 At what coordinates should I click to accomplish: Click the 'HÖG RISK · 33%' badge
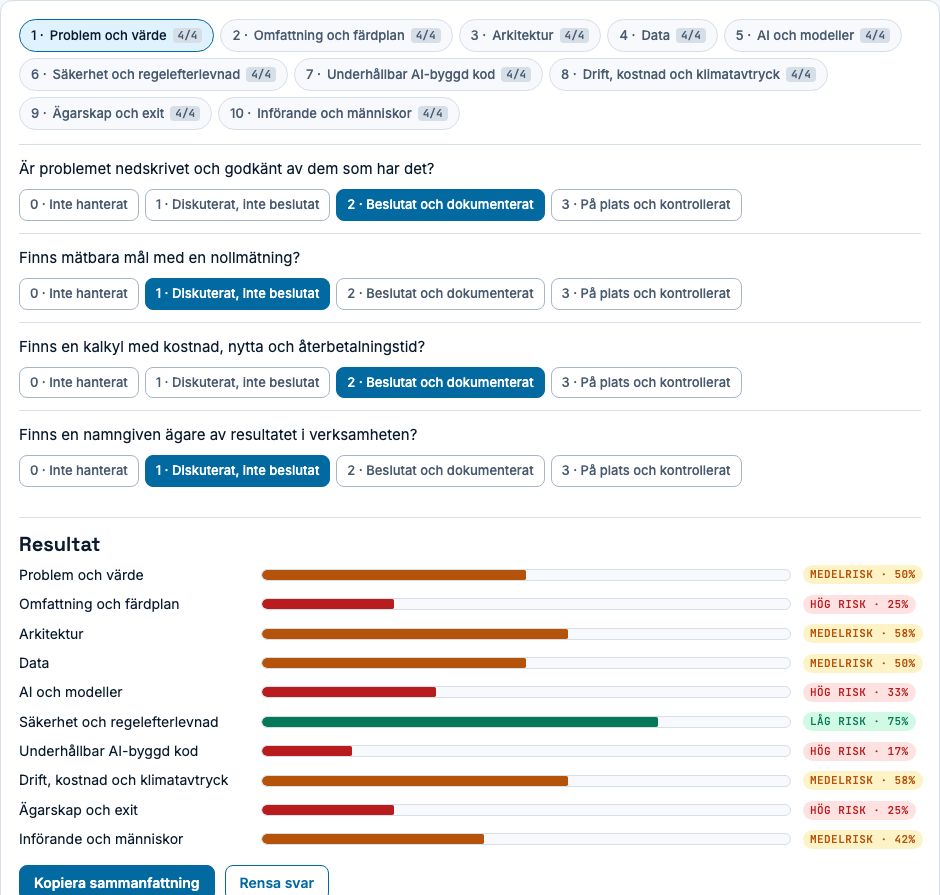click(859, 692)
